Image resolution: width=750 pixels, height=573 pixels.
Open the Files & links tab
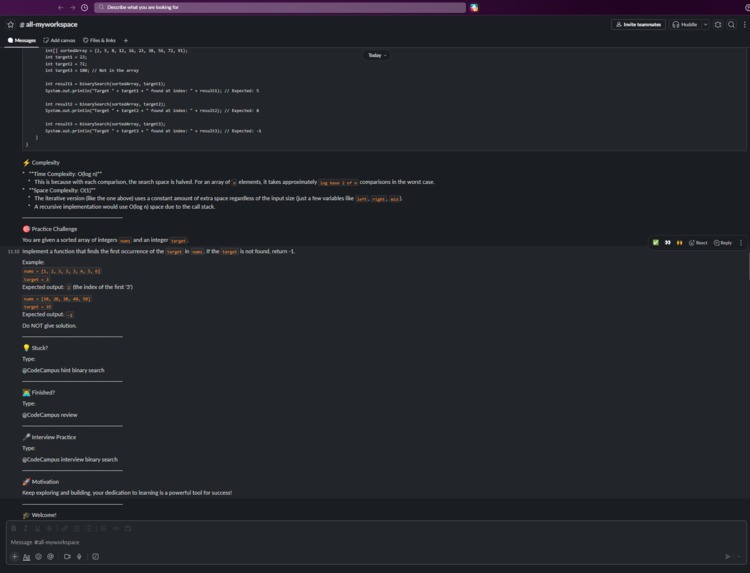pos(99,41)
